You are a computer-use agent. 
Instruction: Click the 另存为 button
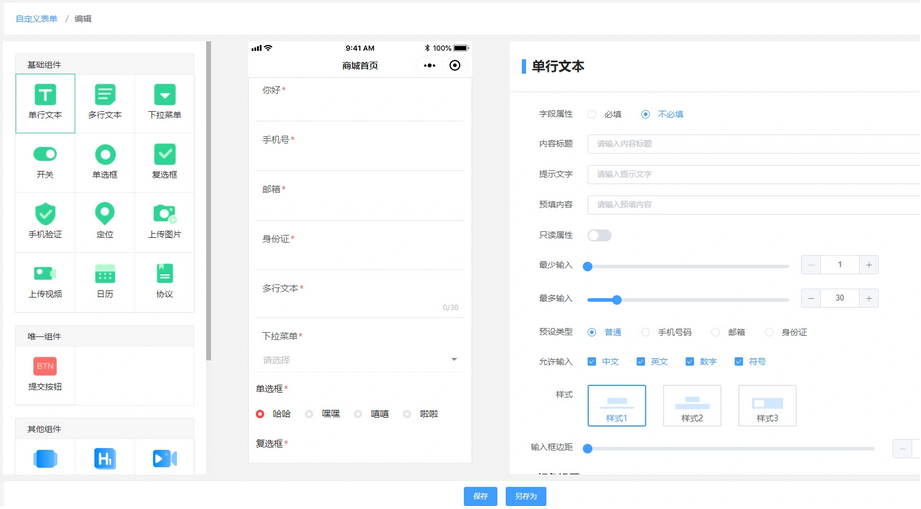coord(526,496)
